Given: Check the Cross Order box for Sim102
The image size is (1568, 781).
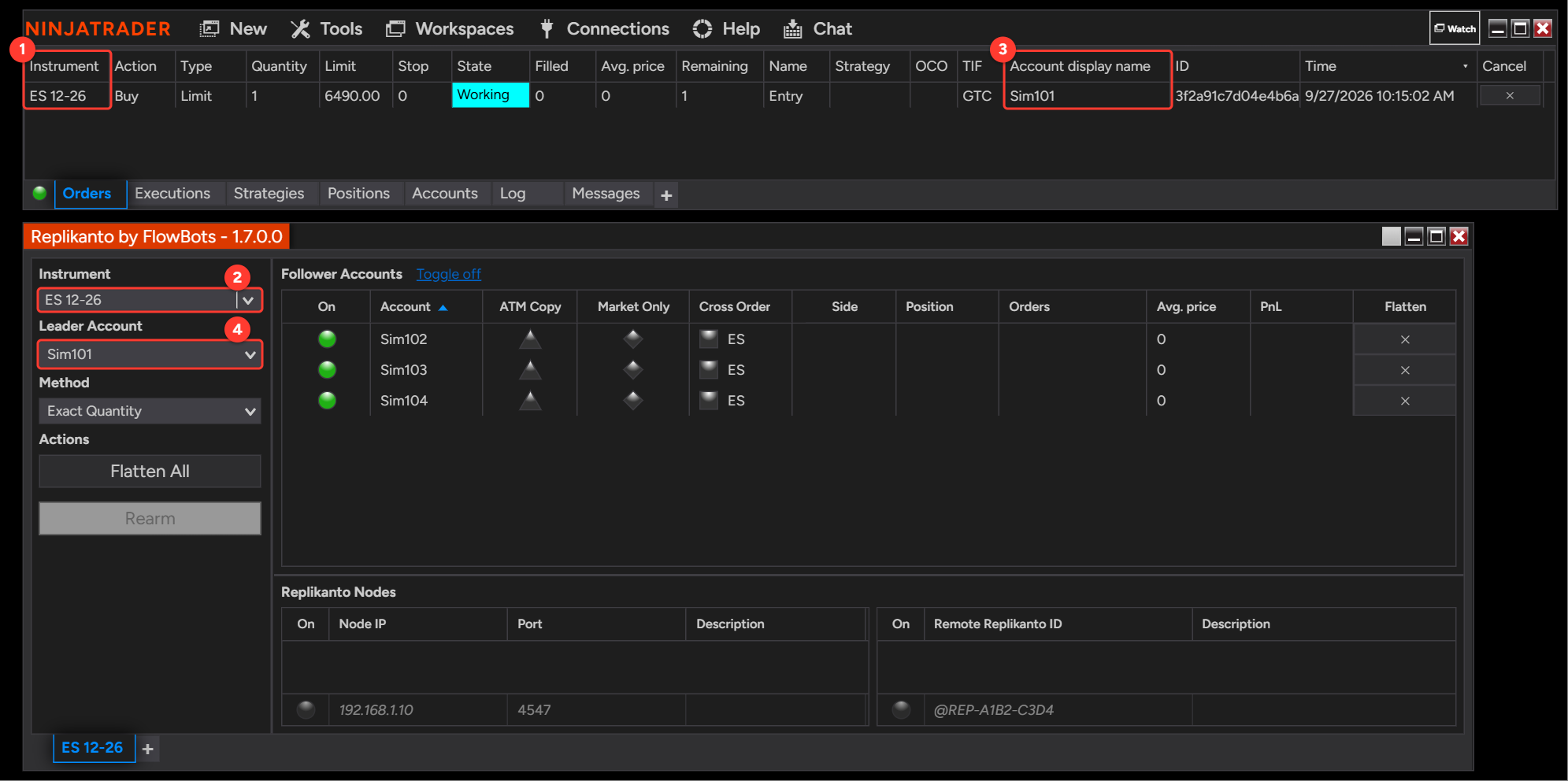Looking at the screenshot, I should [x=709, y=339].
